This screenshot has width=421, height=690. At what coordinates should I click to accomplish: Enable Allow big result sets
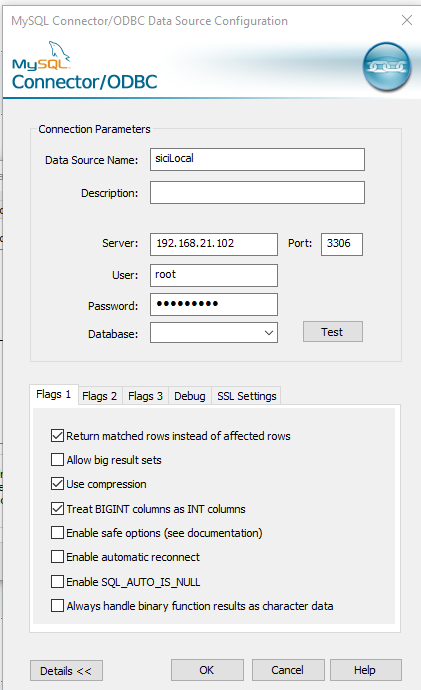[x=57, y=460]
